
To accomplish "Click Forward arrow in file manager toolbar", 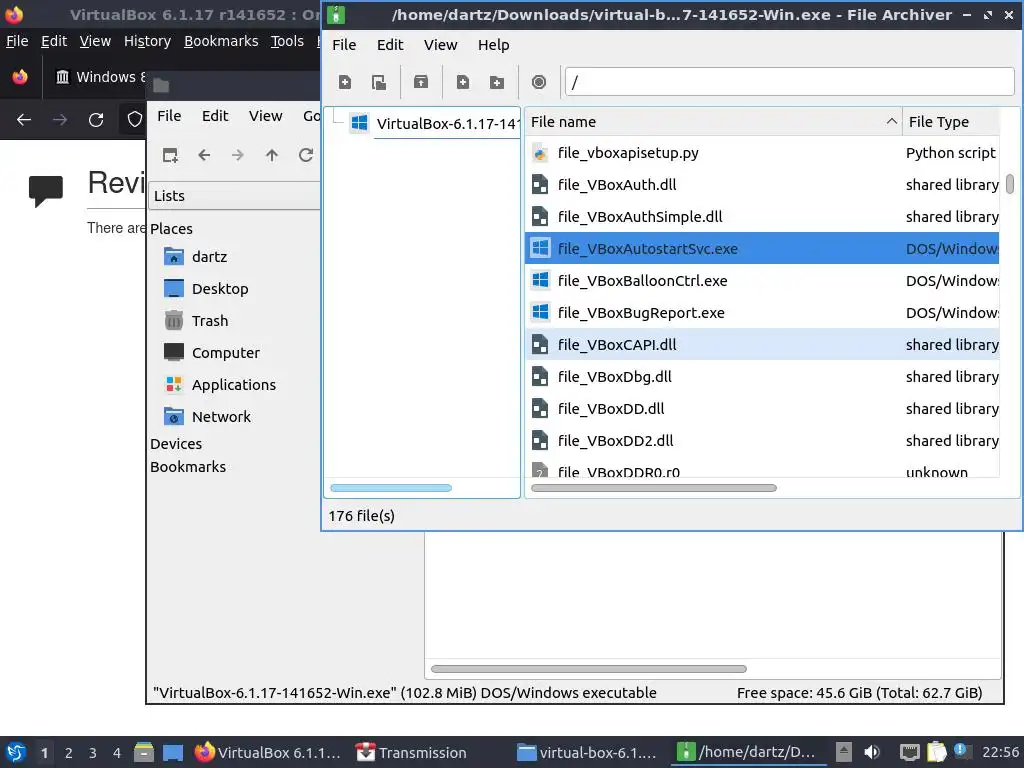I will click(238, 155).
